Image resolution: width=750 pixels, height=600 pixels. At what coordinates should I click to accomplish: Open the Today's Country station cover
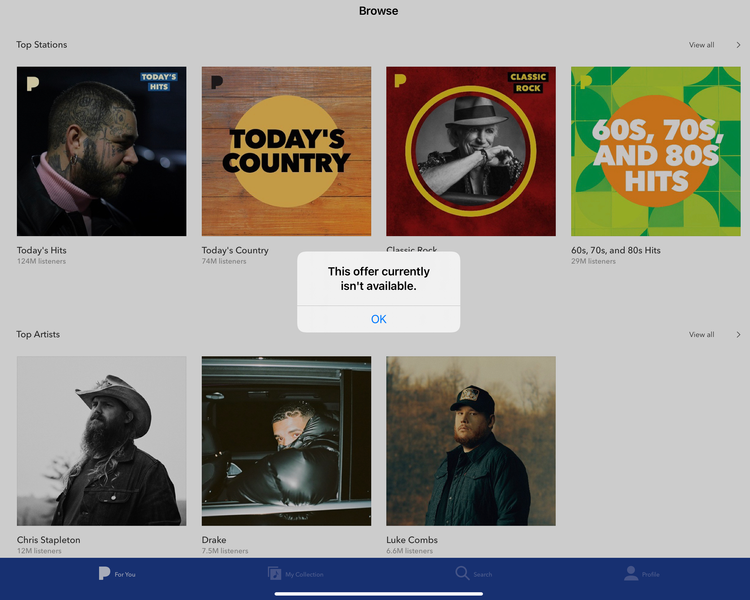tap(286, 151)
